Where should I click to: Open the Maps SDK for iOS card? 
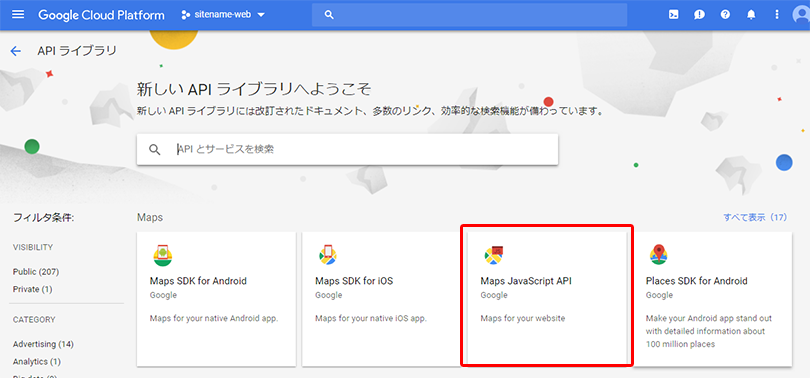381,299
